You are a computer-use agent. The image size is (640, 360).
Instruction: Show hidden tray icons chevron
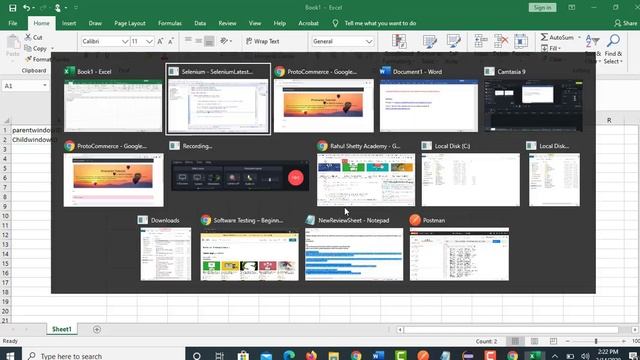[x=554, y=356]
